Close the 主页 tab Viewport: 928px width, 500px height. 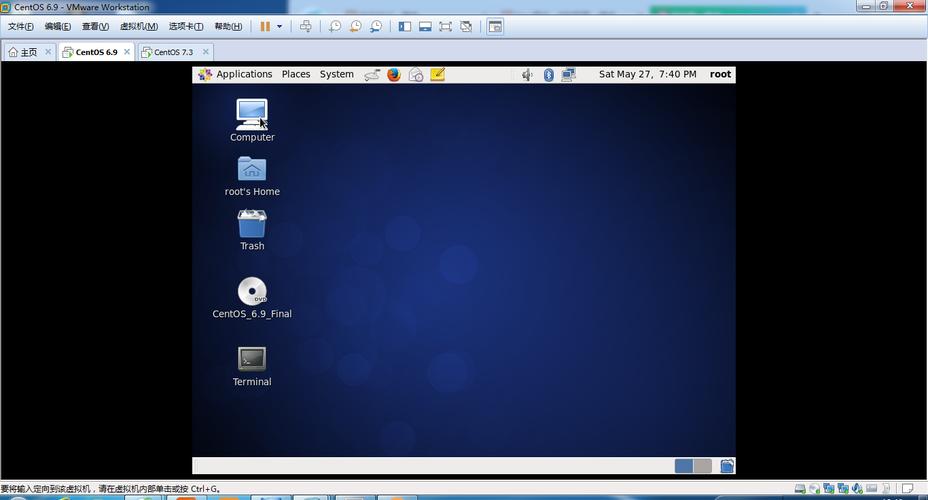click(x=48, y=52)
